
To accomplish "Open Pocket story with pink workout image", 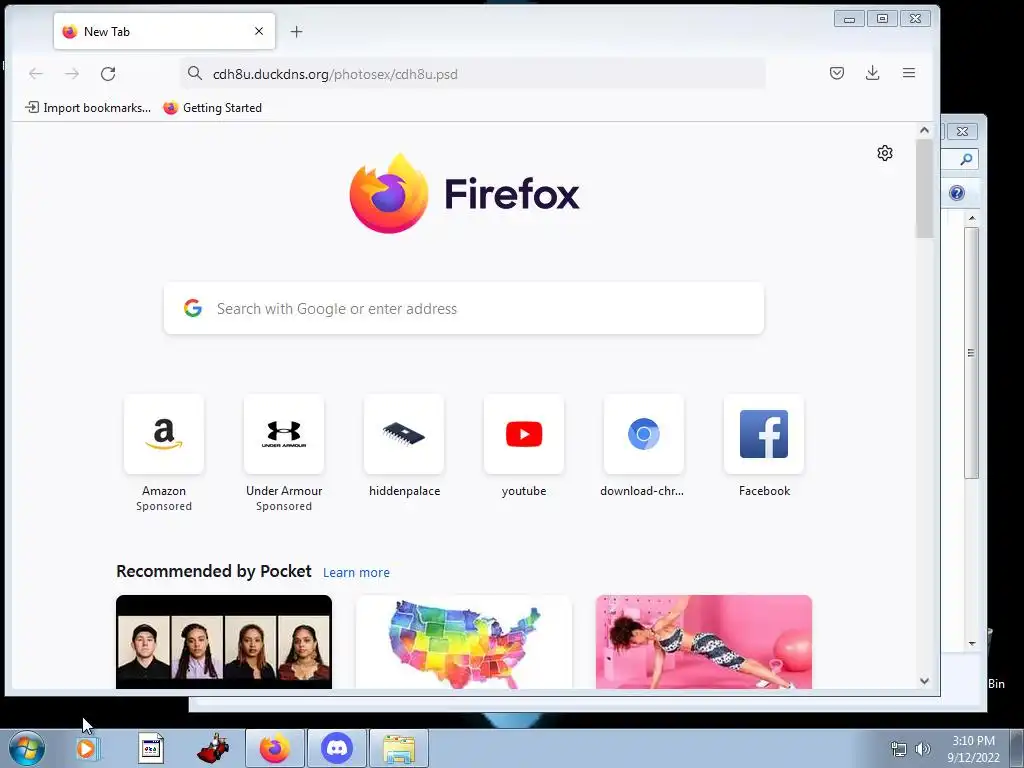I will (704, 642).
